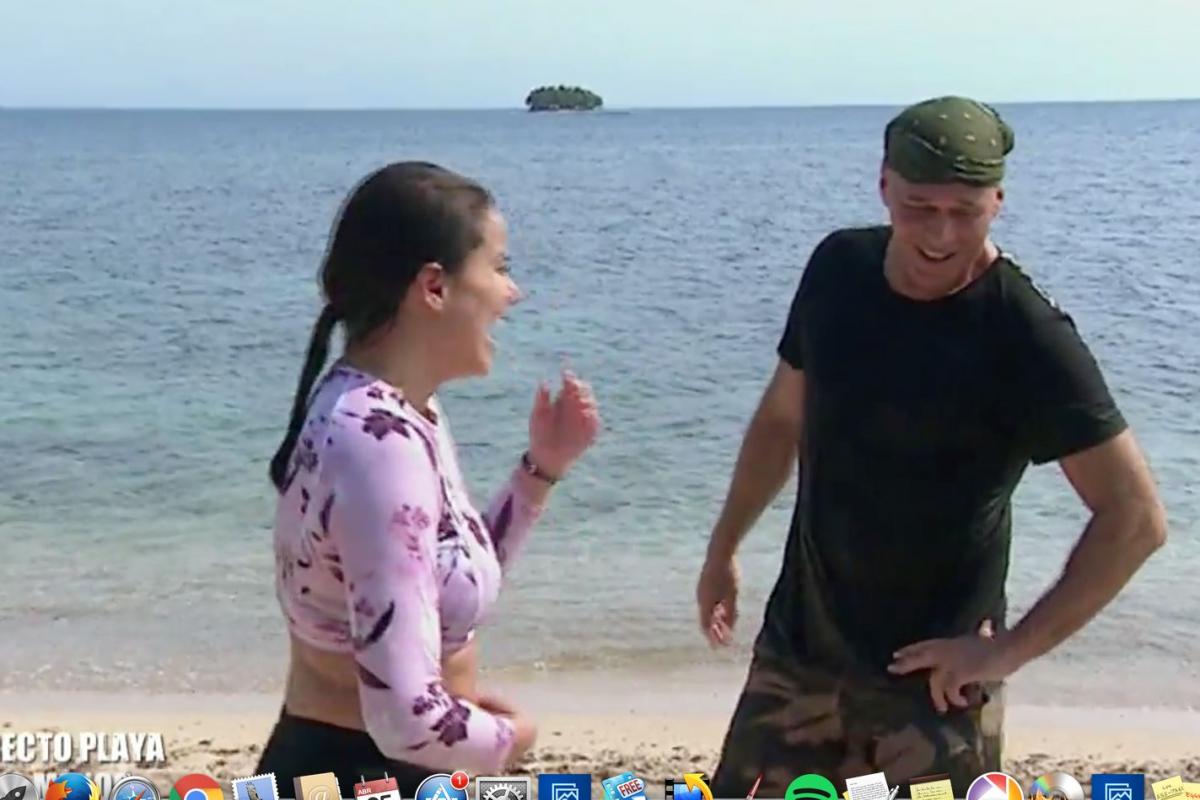Open film strip icon with yellow arrow
The width and height of the screenshot is (1200, 800).
[688, 790]
